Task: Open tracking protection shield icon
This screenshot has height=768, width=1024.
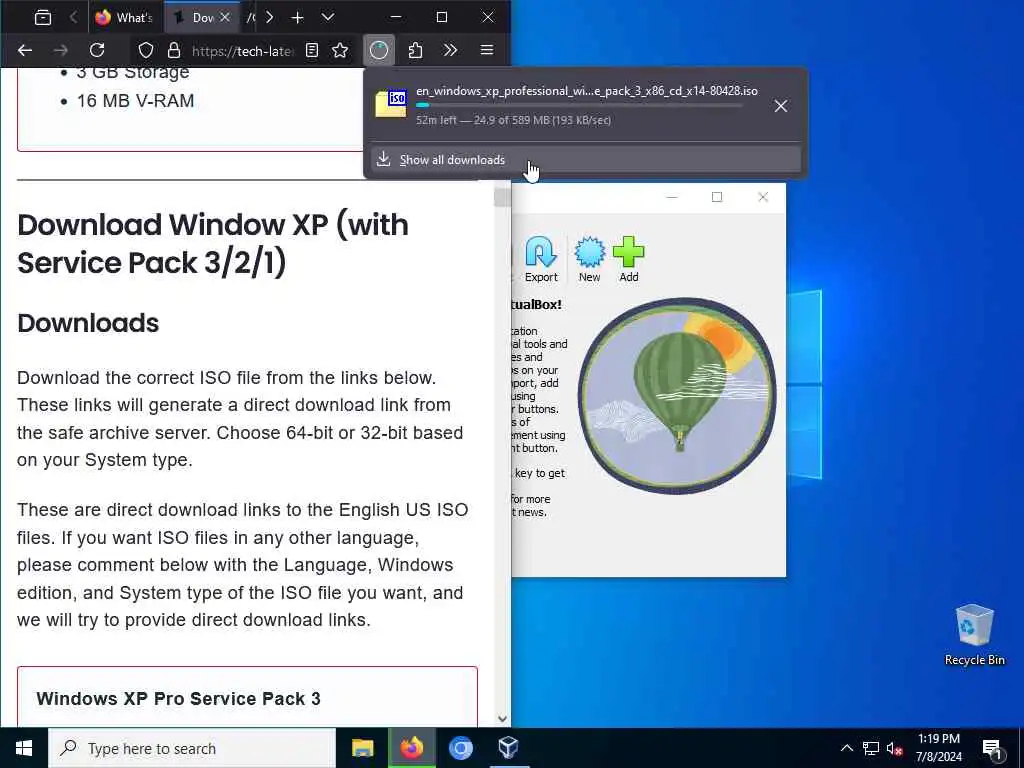Action: [146, 50]
